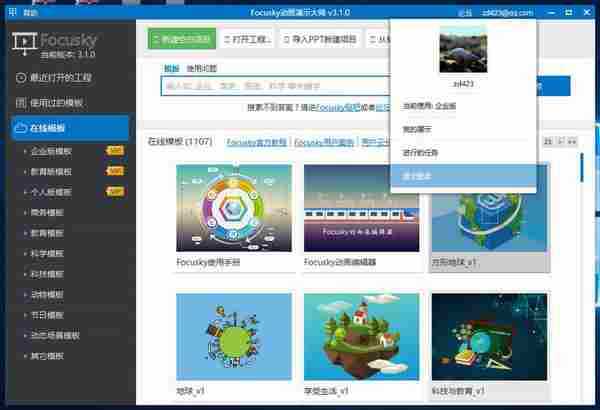The image size is (600, 410).
Task: Open the 科技与教育_v1 template thumbnail
Action: click(489, 336)
